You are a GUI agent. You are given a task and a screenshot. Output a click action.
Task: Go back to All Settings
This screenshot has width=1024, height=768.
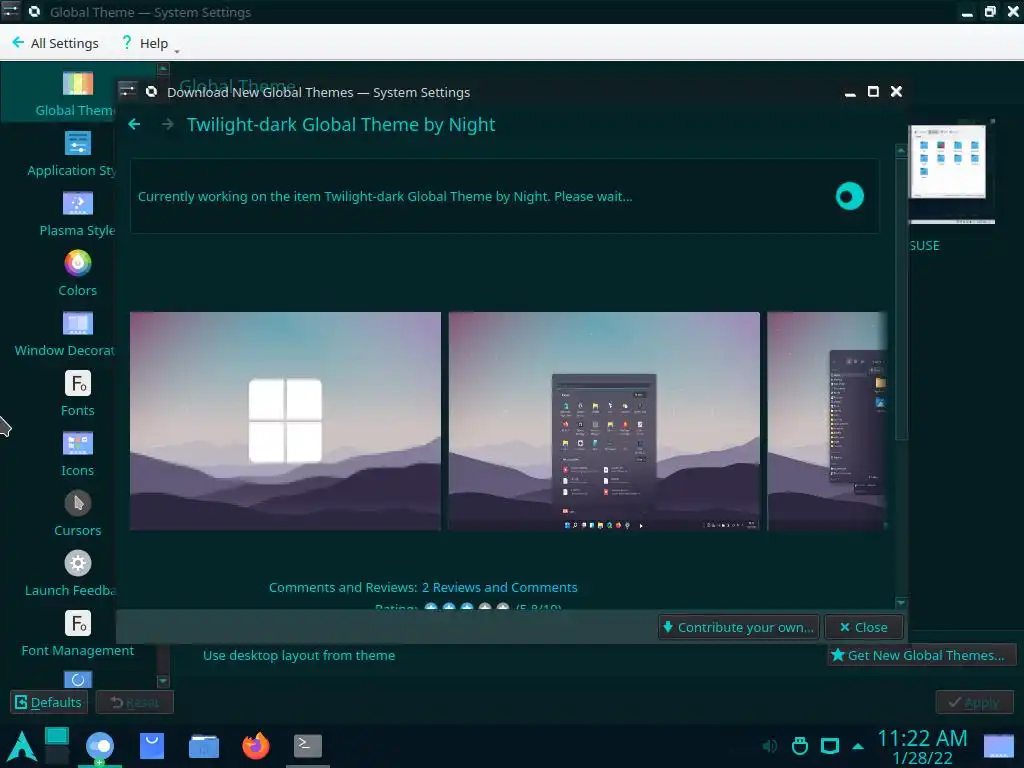tap(56, 43)
